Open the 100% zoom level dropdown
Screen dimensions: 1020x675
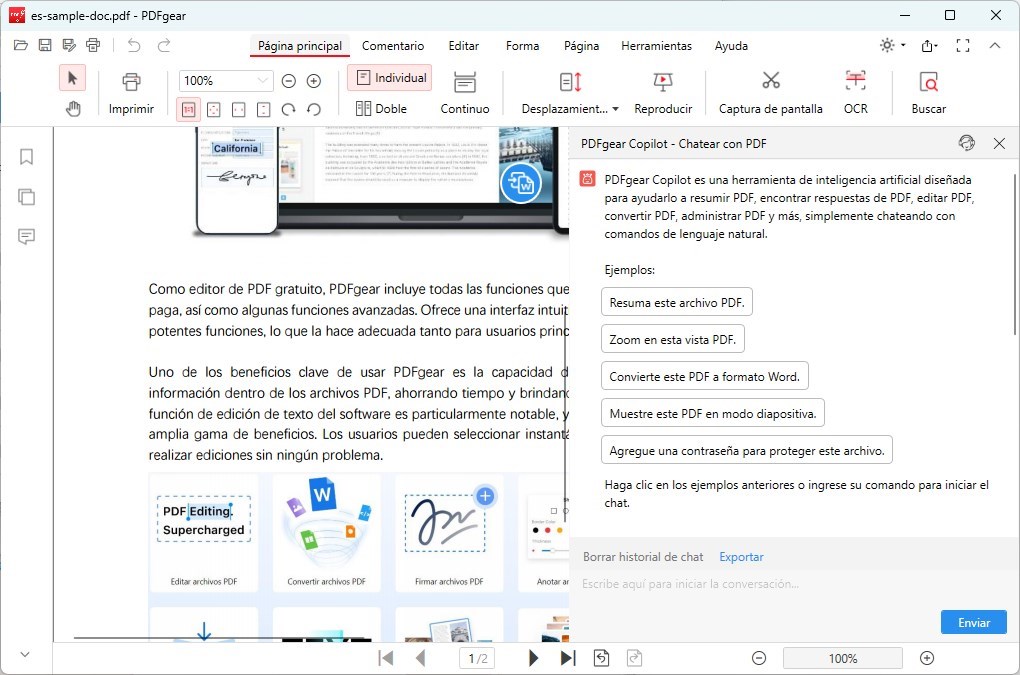(x=262, y=81)
